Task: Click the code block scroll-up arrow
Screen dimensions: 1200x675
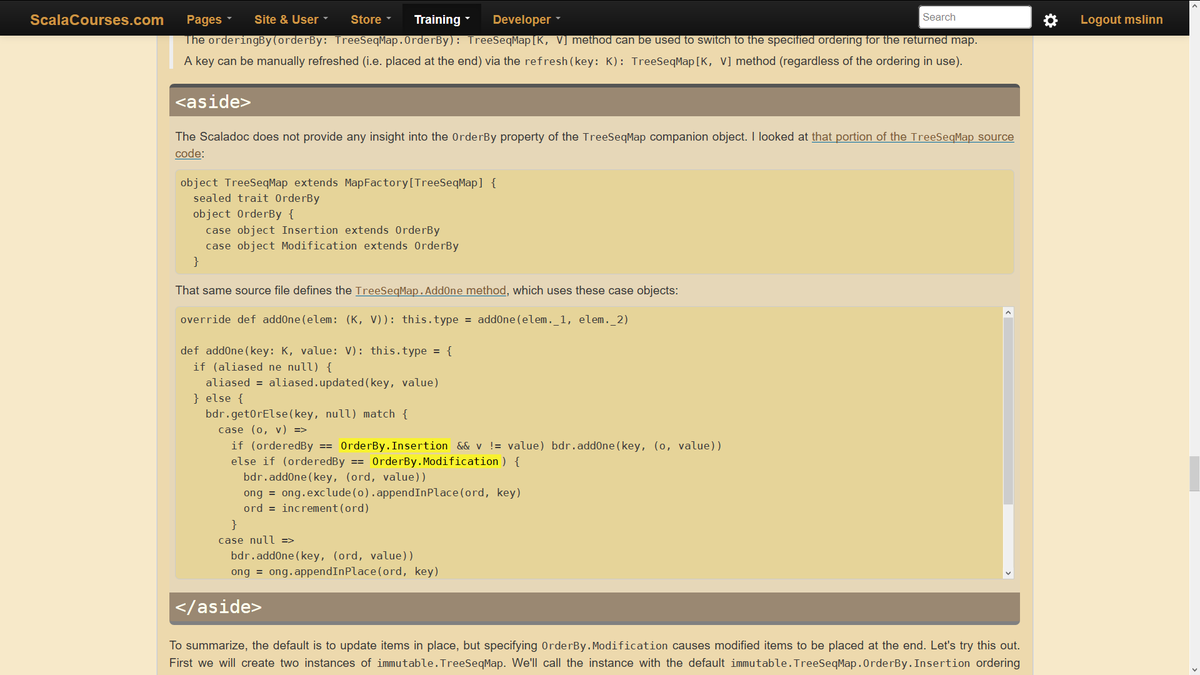Action: (1008, 314)
